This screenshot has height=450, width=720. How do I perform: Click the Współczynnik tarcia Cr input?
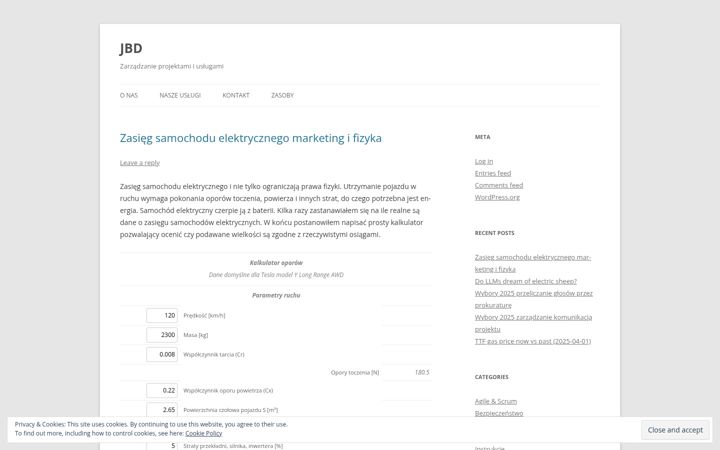162,354
